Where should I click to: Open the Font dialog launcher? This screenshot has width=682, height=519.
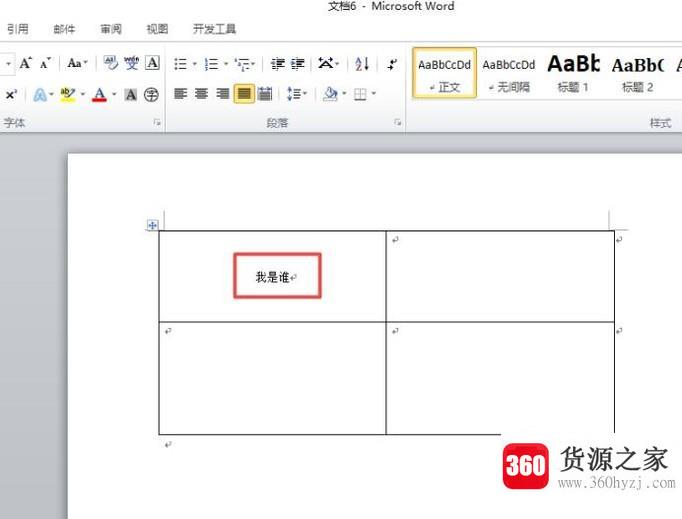pos(157,123)
